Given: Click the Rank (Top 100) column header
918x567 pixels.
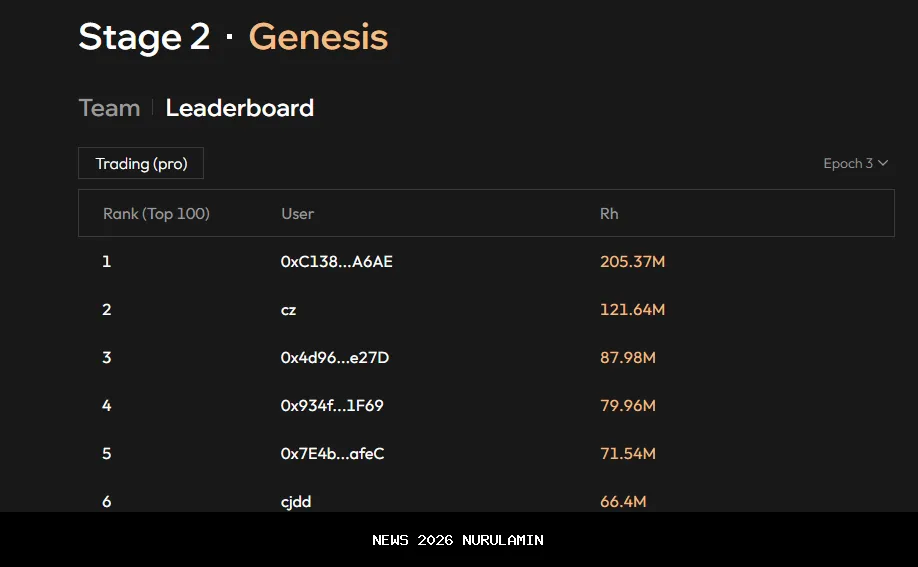Looking at the screenshot, I should pyautogui.click(x=156, y=213).
